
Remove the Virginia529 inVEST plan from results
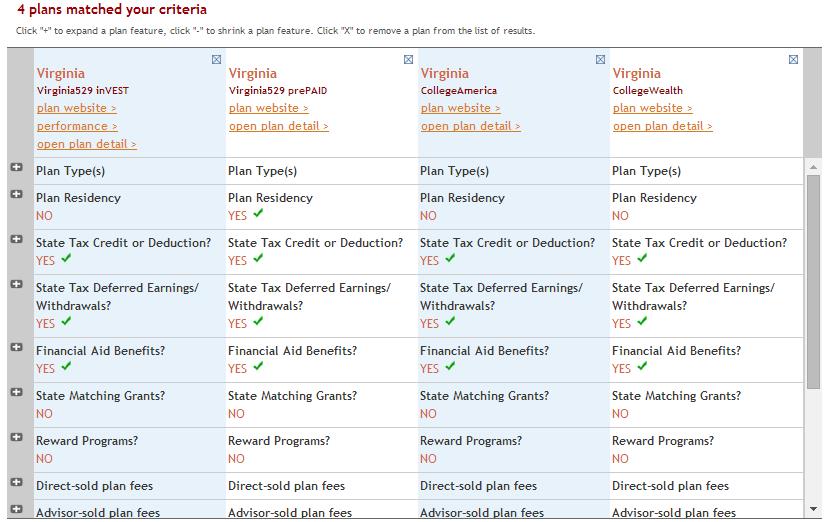coord(217,60)
